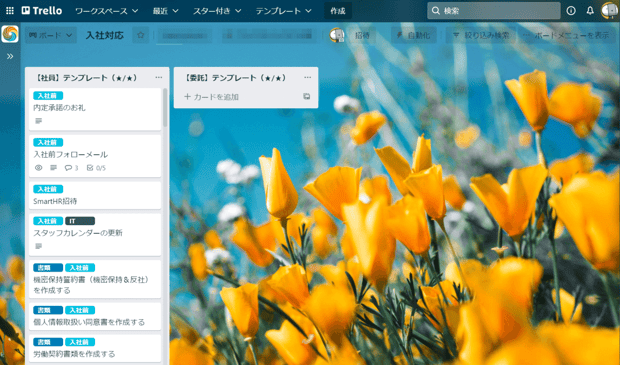Click the board member avatar

[x=337, y=35]
